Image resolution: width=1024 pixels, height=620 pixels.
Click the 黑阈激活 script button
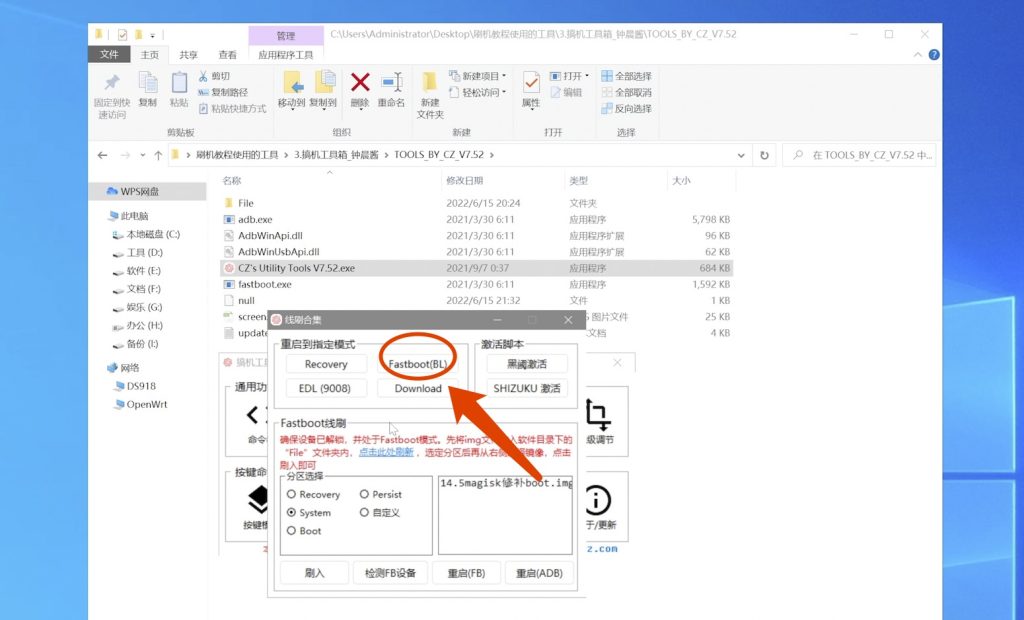click(526, 364)
